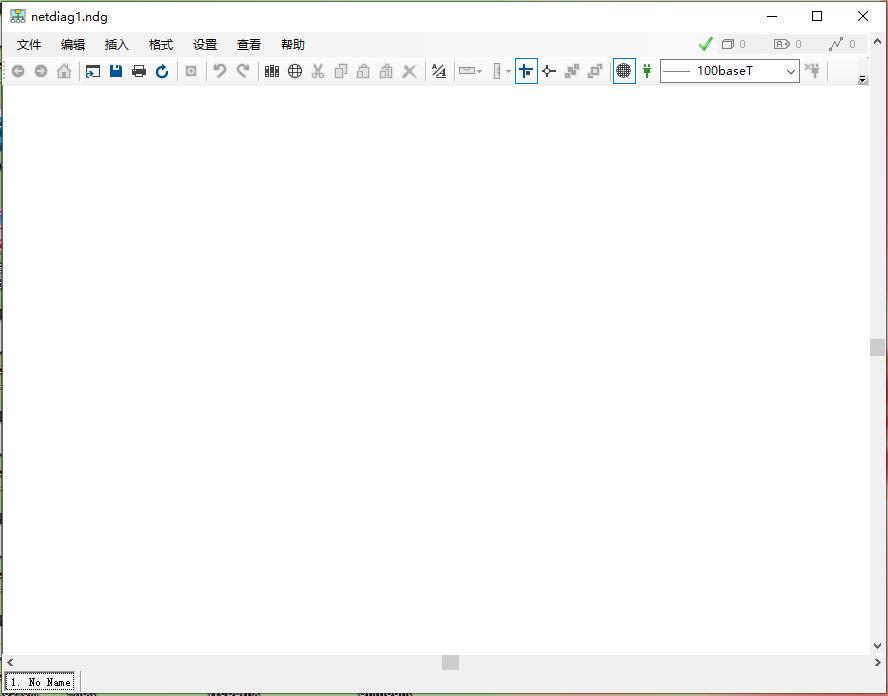Click the back navigation arrow icon
888x696 pixels.
(x=18, y=71)
